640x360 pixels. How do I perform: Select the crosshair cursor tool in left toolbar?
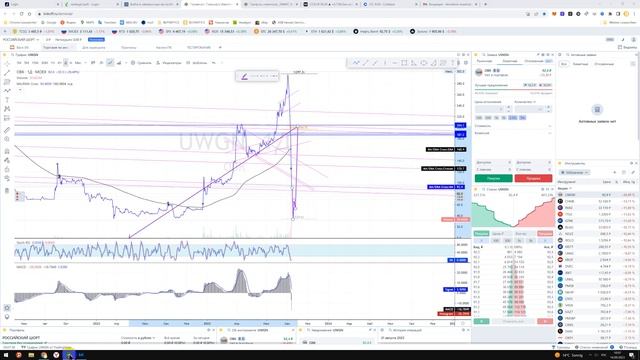(7, 64)
